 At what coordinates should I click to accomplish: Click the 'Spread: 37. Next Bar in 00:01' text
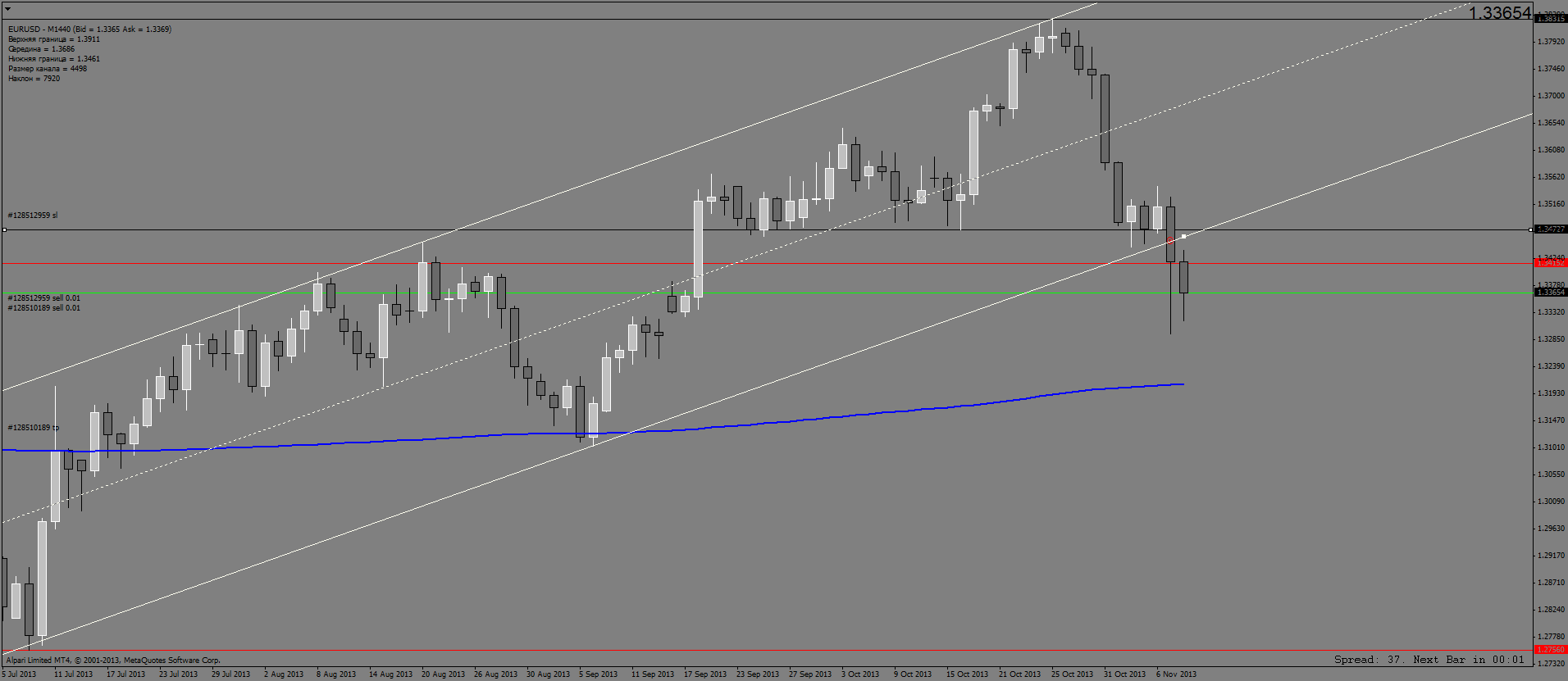1429,660
